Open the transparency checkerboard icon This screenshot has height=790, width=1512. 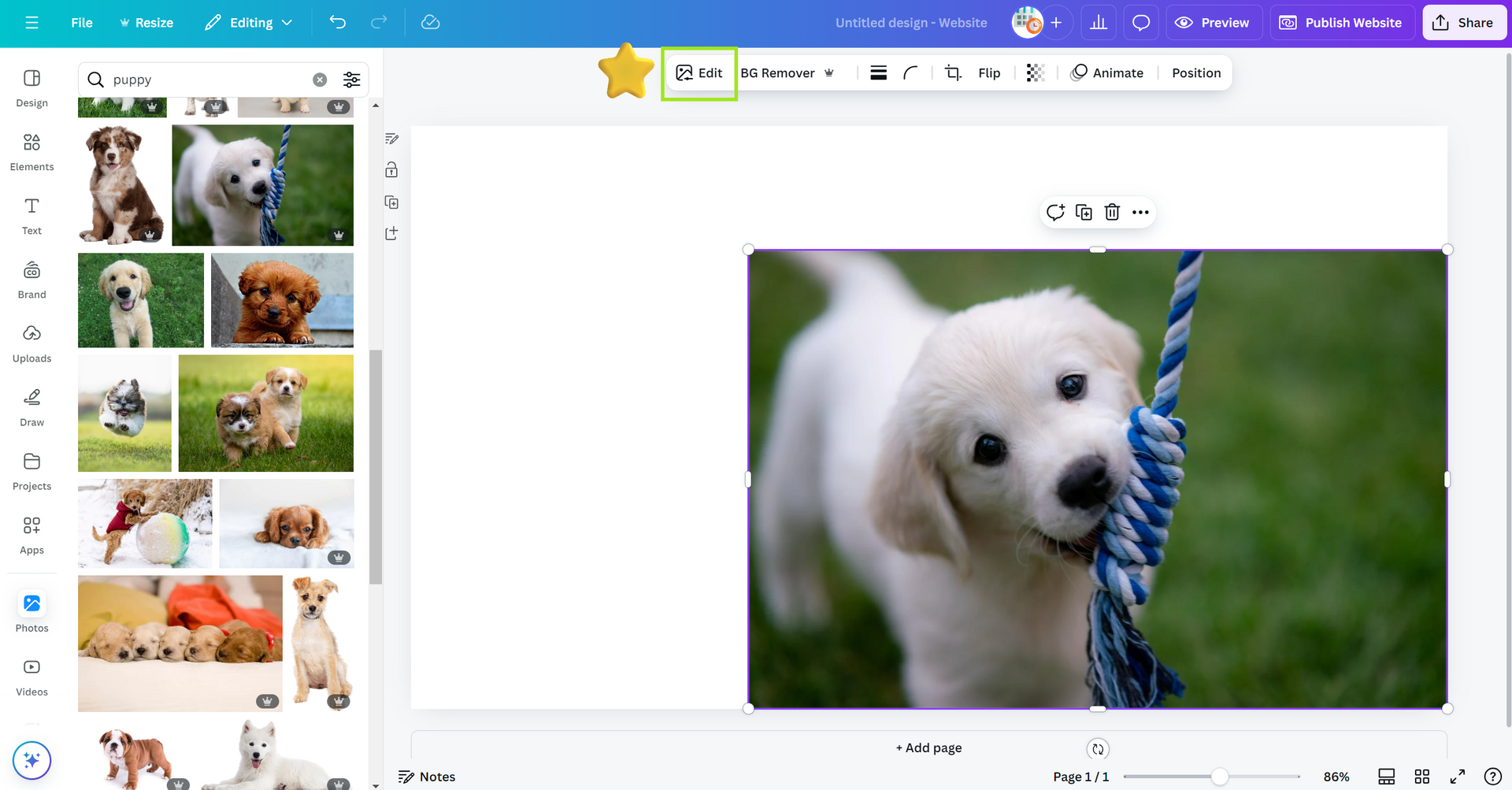tap(1036, 73)
